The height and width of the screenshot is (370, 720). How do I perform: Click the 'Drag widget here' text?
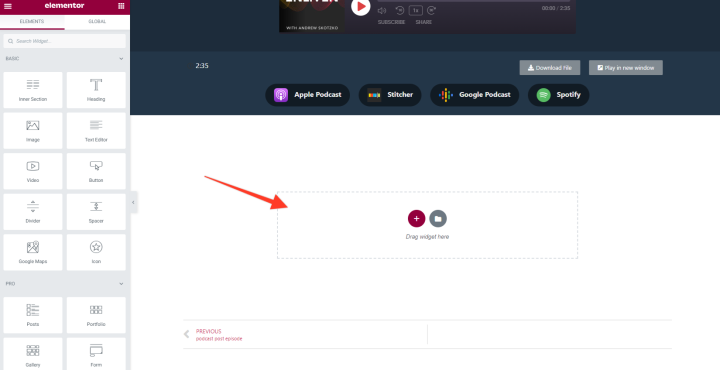click(428, 237)
